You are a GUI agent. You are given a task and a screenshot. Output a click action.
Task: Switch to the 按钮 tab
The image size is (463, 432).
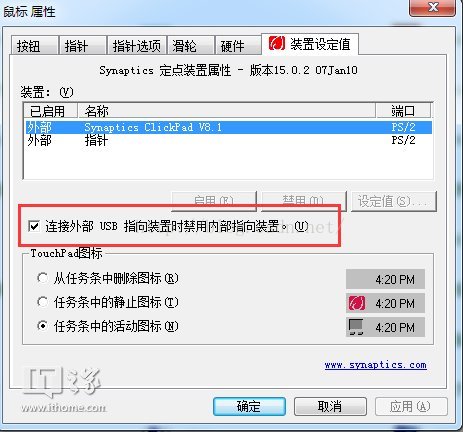point(34,45)
